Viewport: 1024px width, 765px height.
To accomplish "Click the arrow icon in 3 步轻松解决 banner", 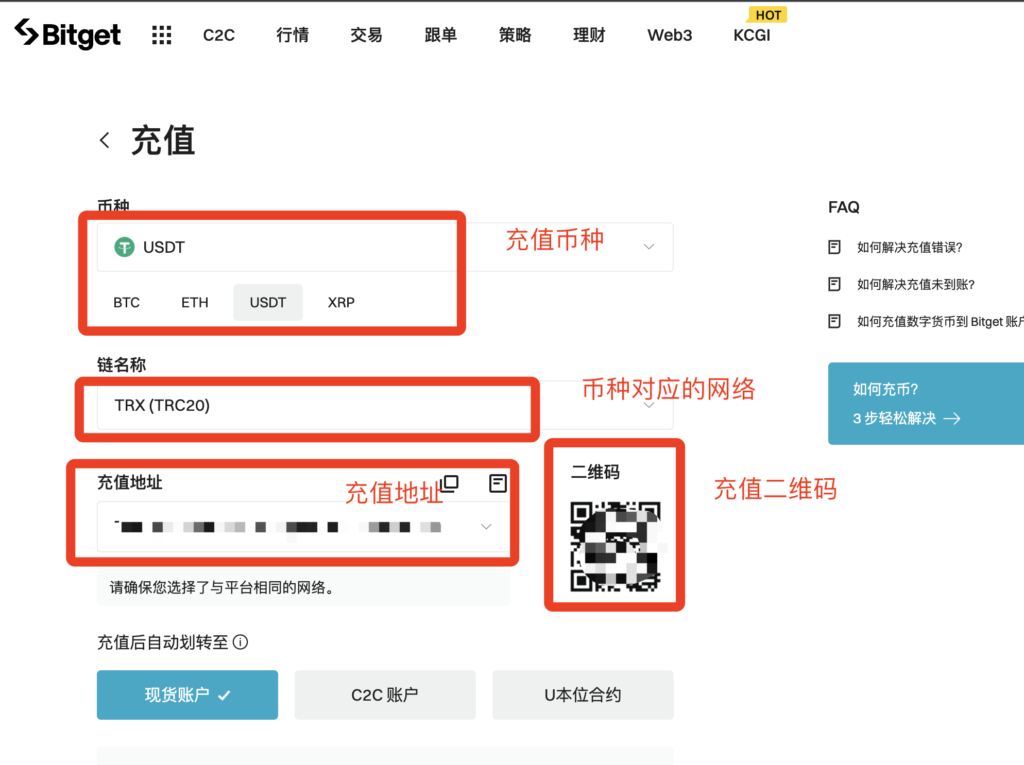I will coord(952,418).
